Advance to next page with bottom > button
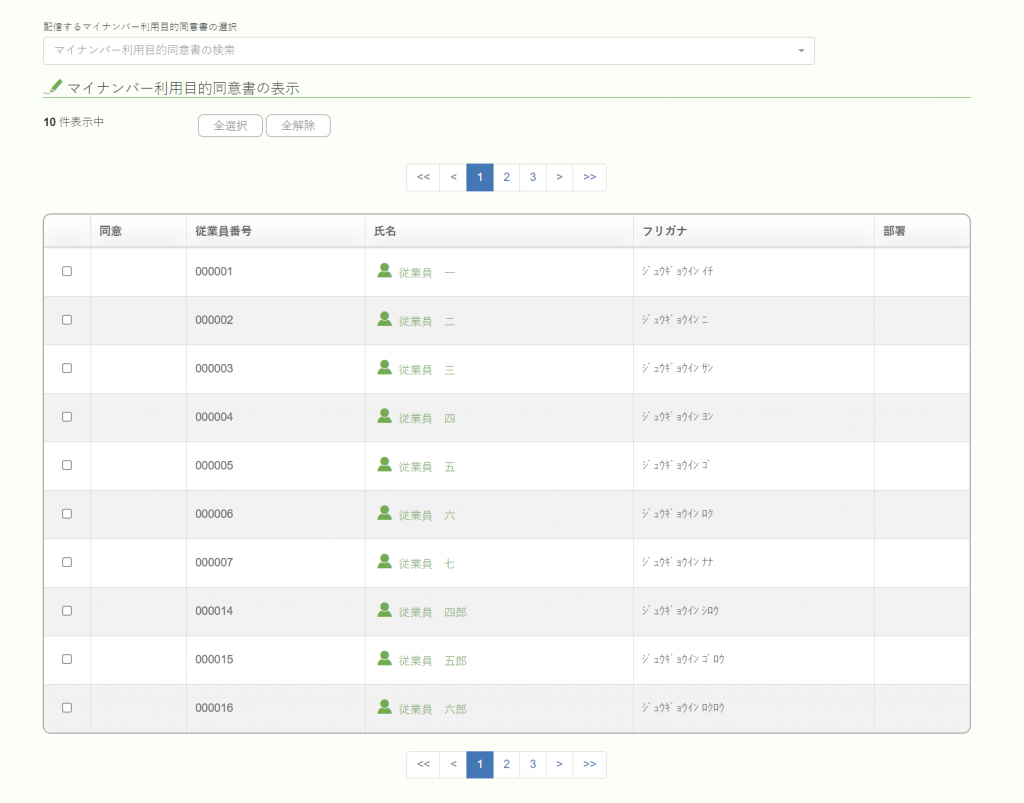The width and height of the screenshot is (1024, 803). click(560, 764)
